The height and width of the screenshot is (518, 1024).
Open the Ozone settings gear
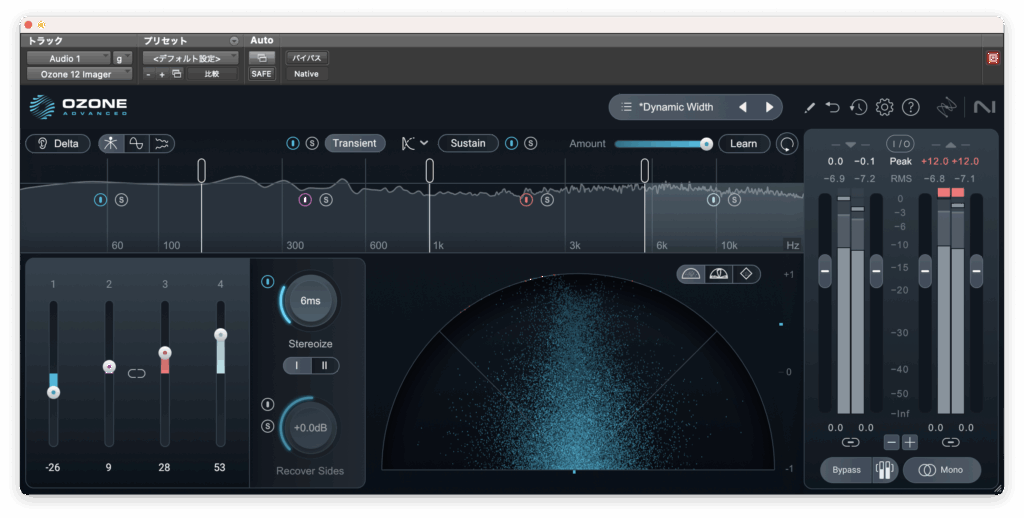coord(884,107)
